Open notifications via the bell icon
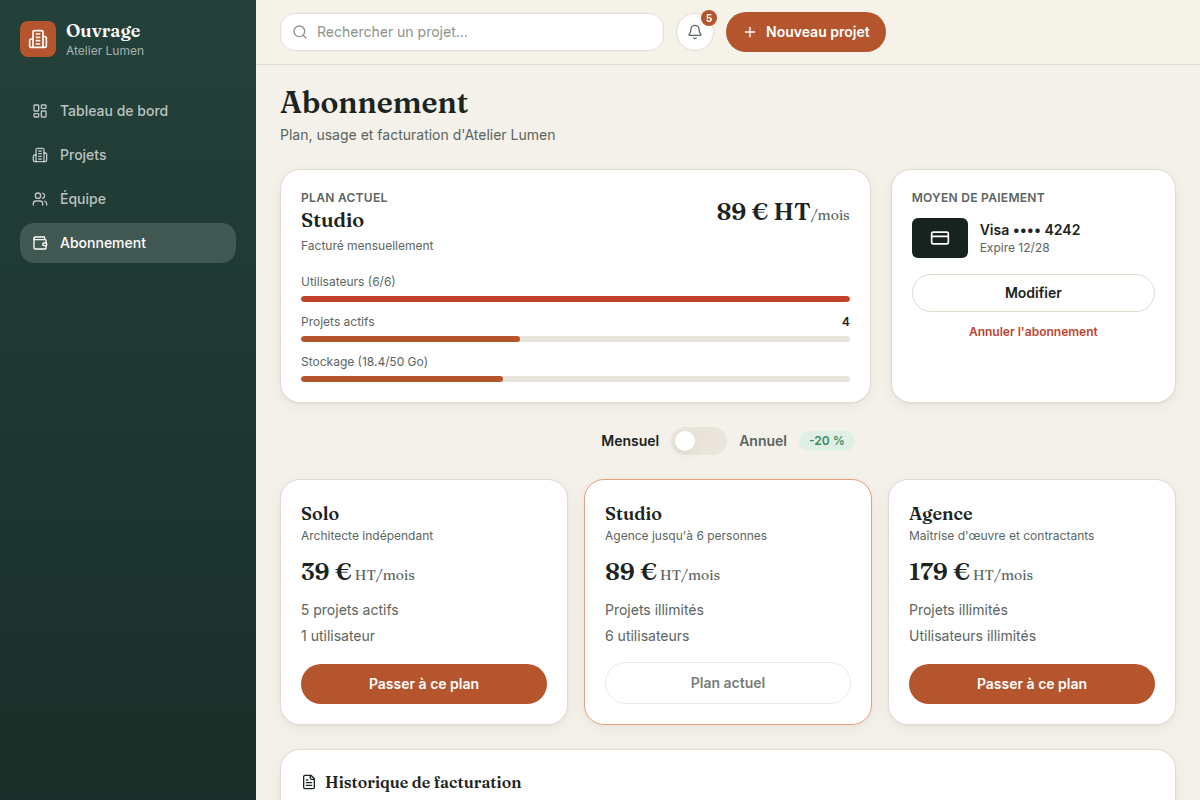This screenshot has height=800, width=1200. 695,32
